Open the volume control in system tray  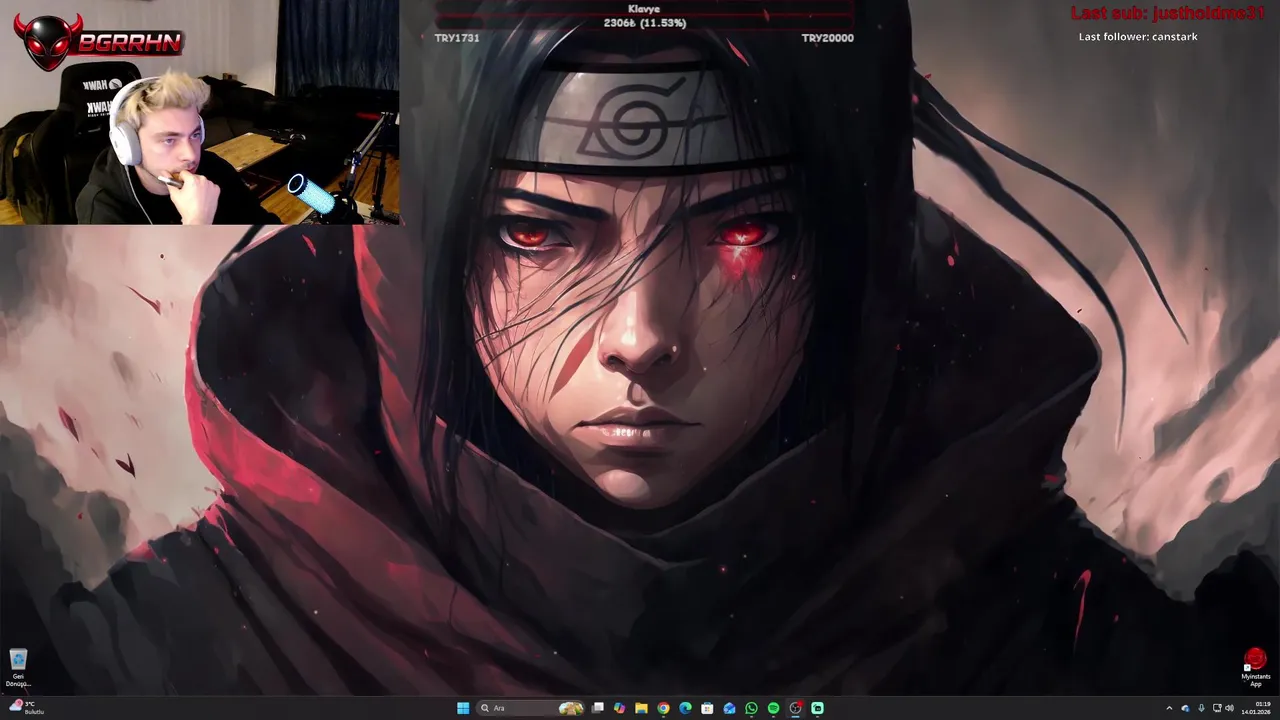click(1229, 708)
